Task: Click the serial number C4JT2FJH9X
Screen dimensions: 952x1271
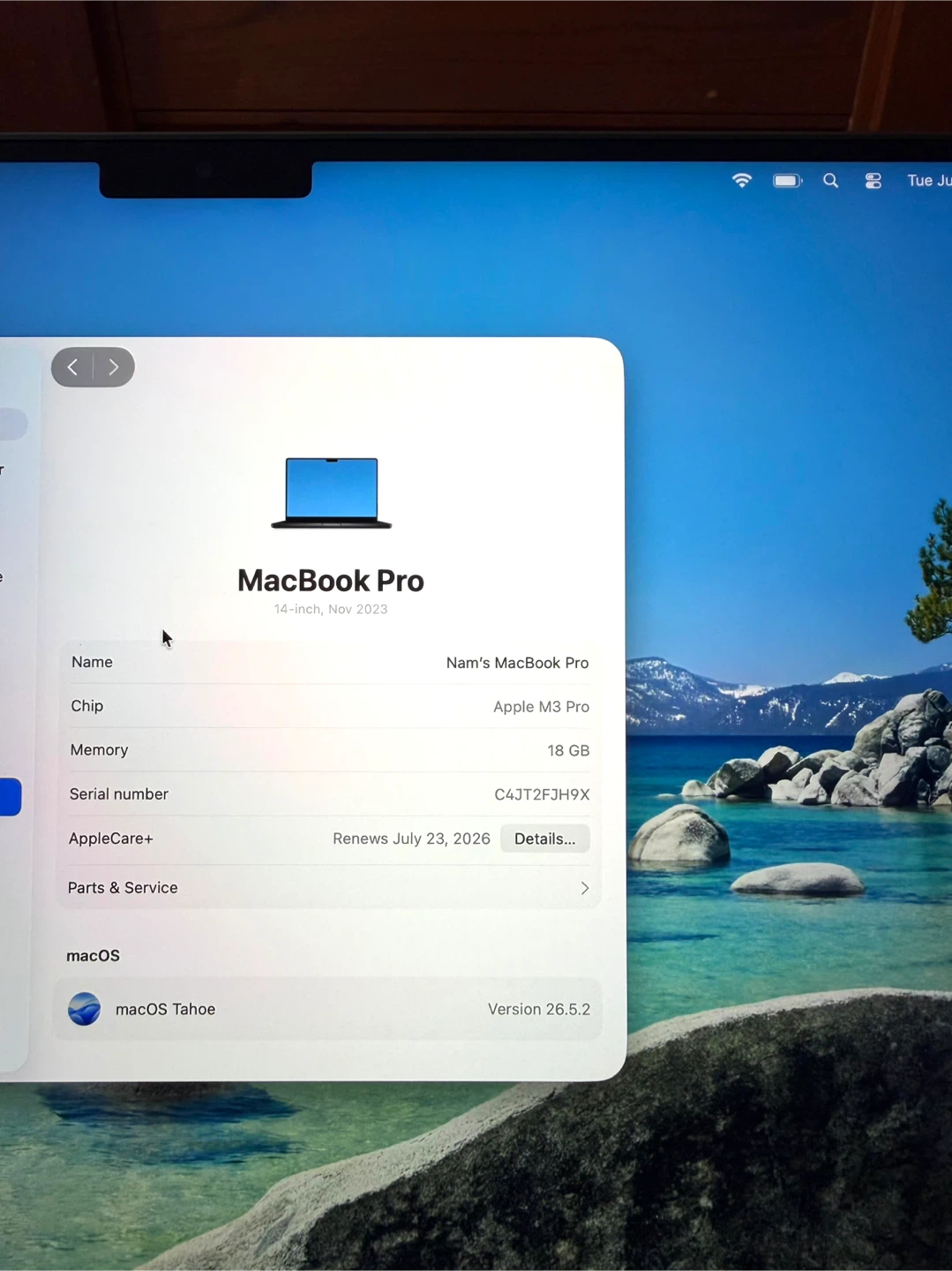Action: (542, 794)
